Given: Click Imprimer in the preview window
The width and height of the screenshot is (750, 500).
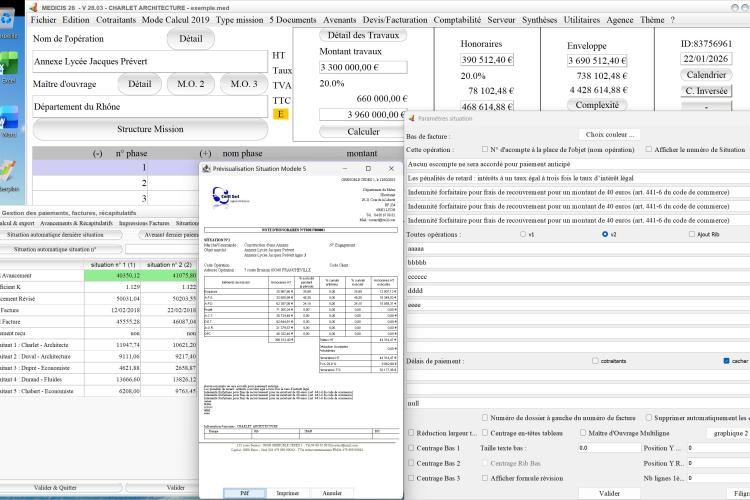Looking at the screenshot, I should [x=287, y=493].
